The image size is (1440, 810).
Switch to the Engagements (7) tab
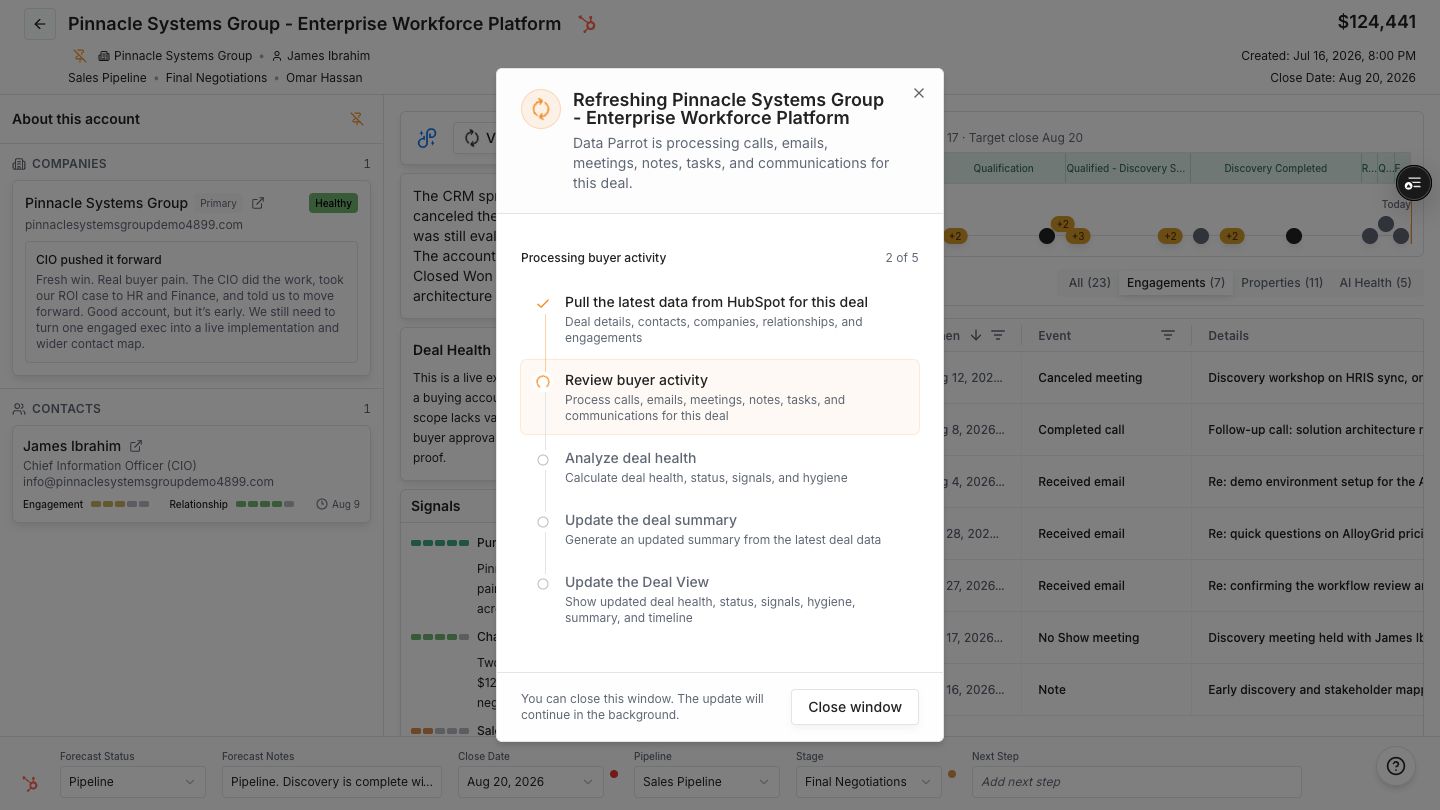click(x=1176, y=283)
